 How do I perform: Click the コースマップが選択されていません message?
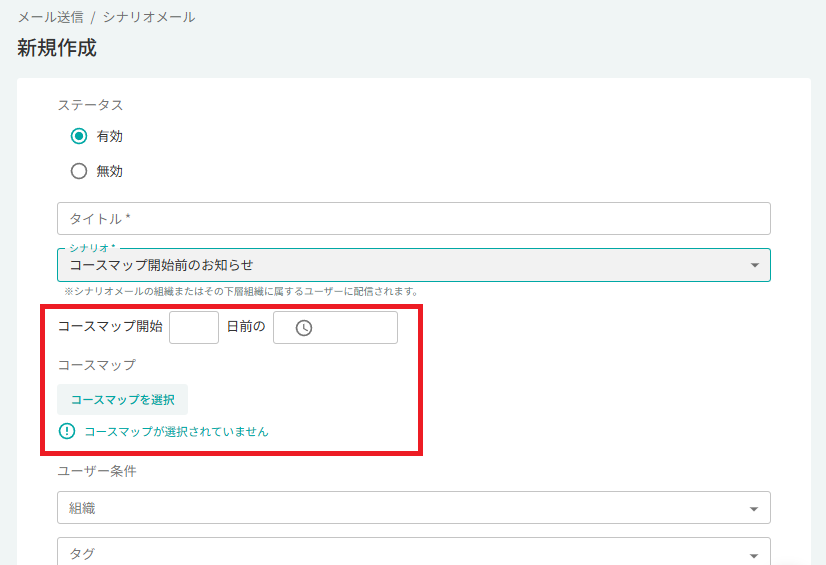(x=176, y=432)
